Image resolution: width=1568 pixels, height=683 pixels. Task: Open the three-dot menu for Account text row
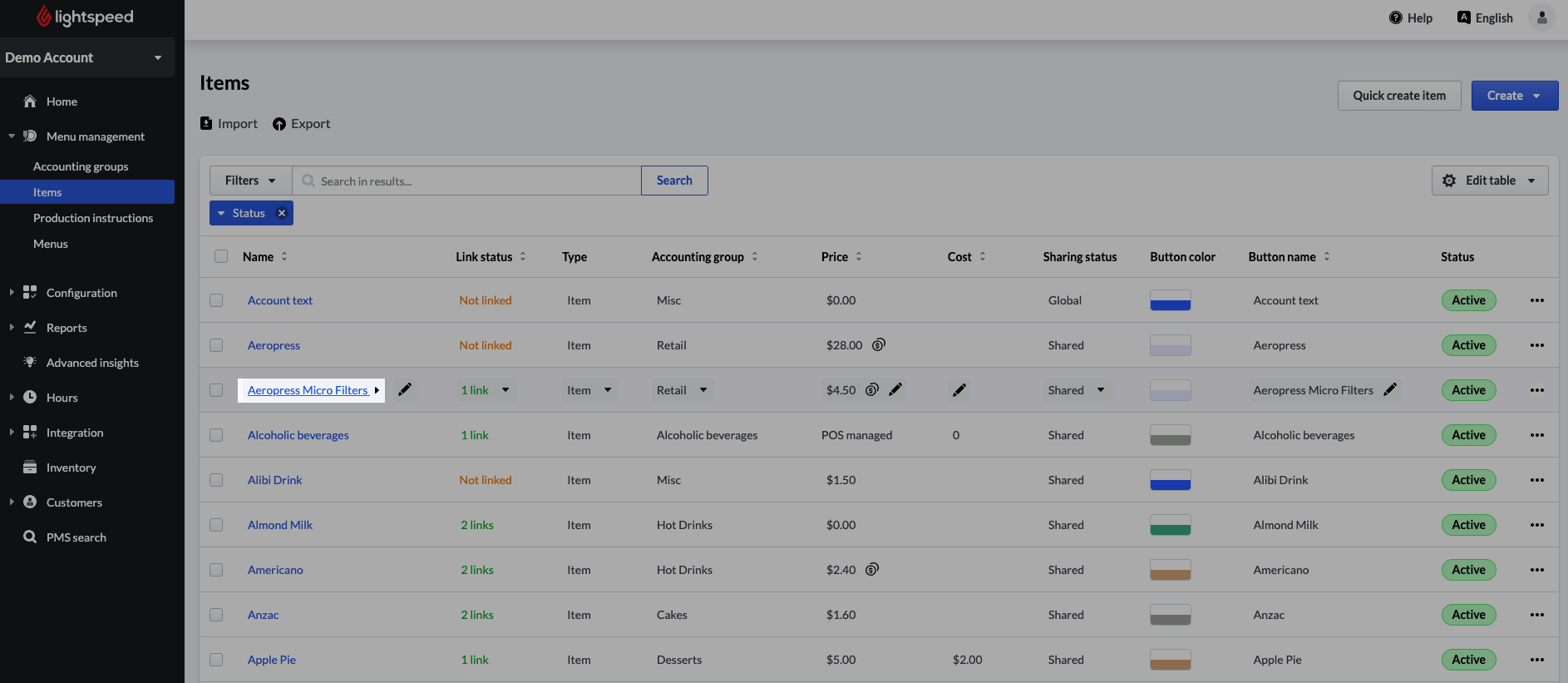[1536, 300]
